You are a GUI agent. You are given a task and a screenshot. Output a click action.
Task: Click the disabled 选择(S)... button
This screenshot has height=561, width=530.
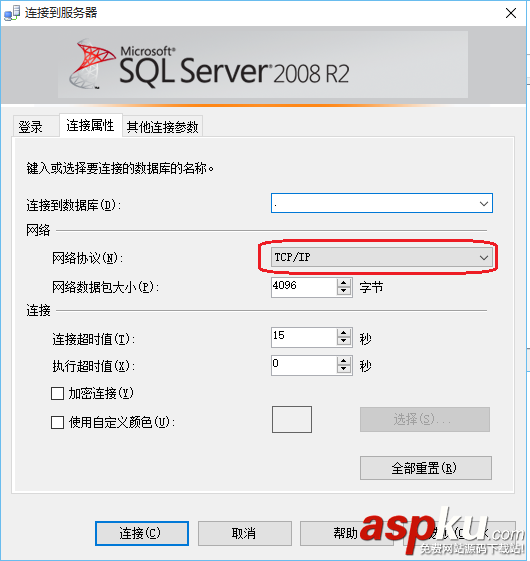point(425,419)
